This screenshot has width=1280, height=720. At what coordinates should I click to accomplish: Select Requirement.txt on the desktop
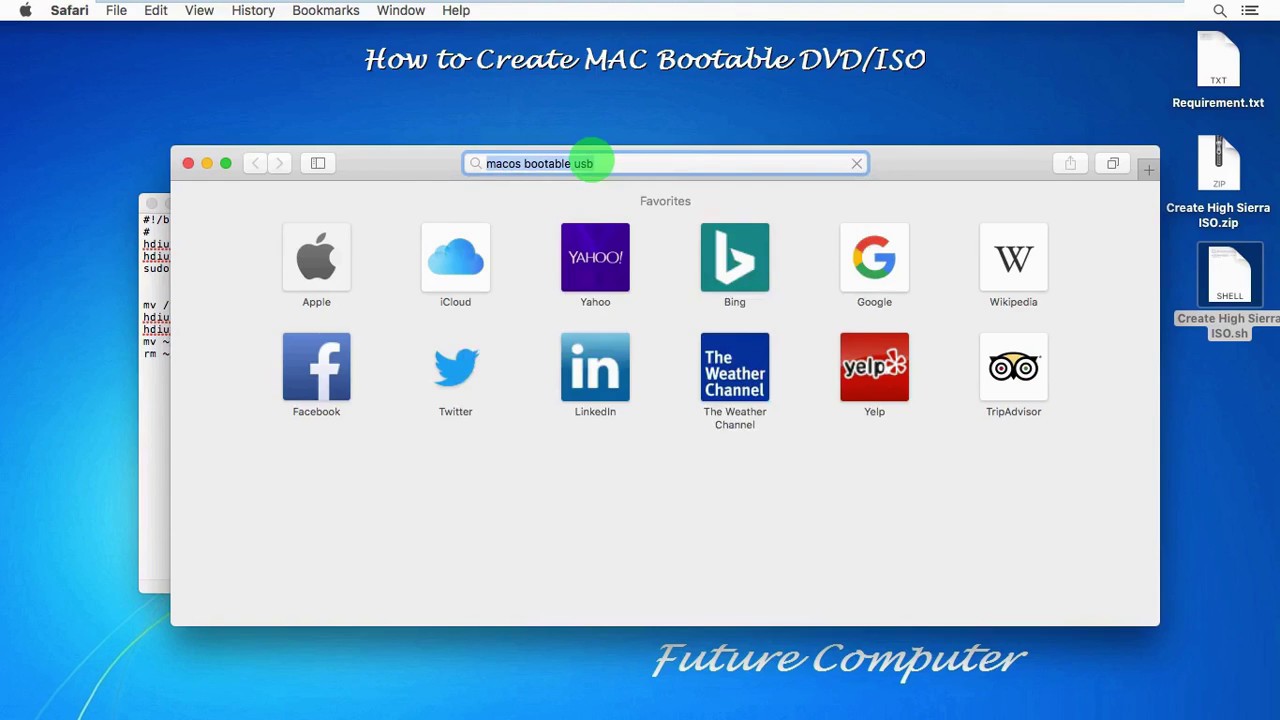1218,70
